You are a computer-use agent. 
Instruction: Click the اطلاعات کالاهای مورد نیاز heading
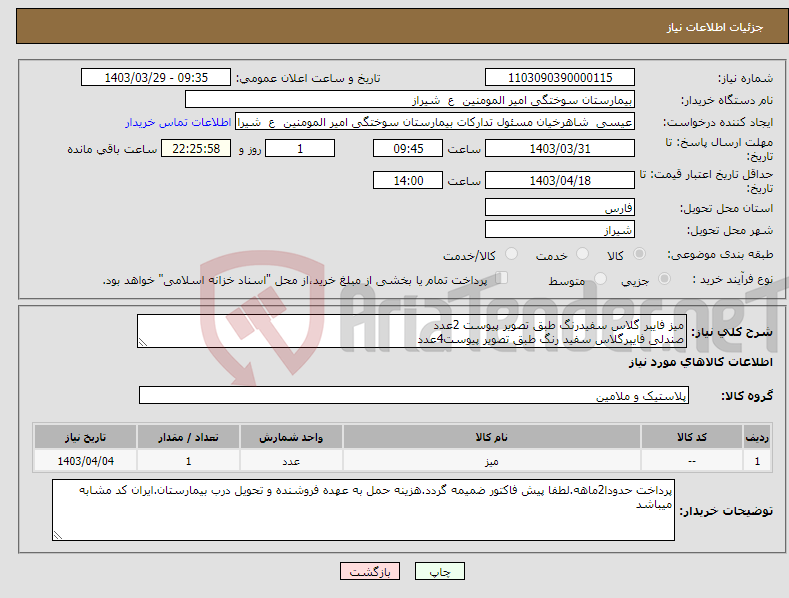[700, 362]
